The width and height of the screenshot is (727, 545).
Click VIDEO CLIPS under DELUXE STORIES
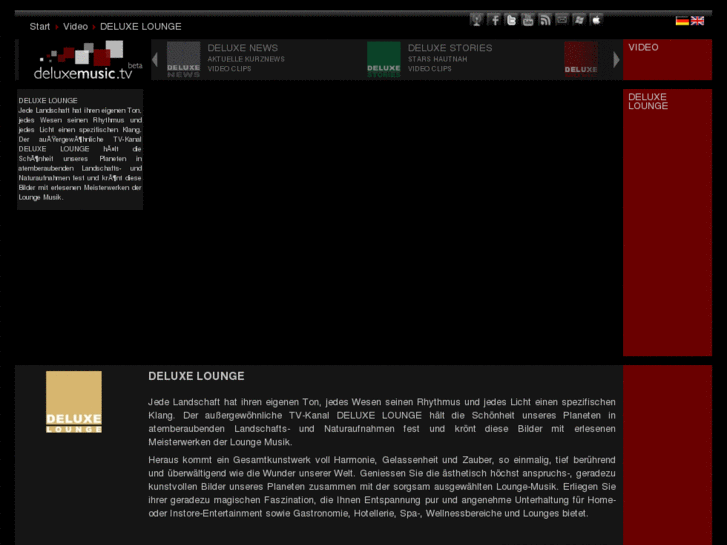click(429, 69)
